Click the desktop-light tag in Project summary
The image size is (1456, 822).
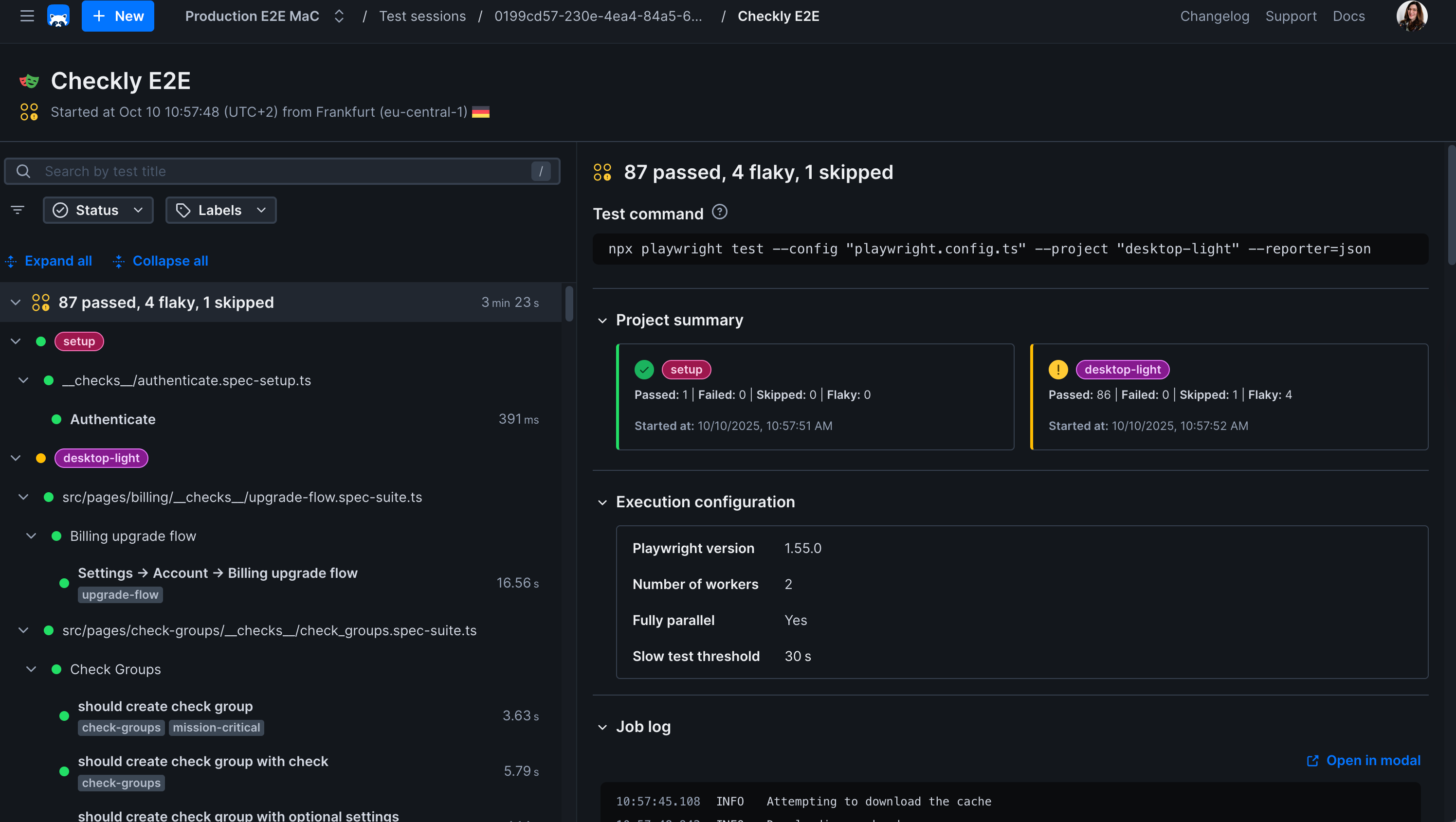1123,370
